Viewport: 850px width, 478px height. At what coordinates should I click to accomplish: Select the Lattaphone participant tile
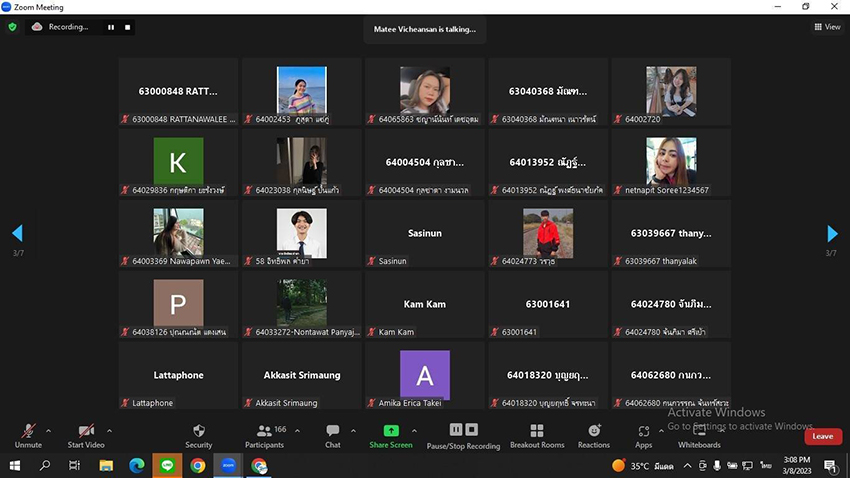tap(178, 376)
